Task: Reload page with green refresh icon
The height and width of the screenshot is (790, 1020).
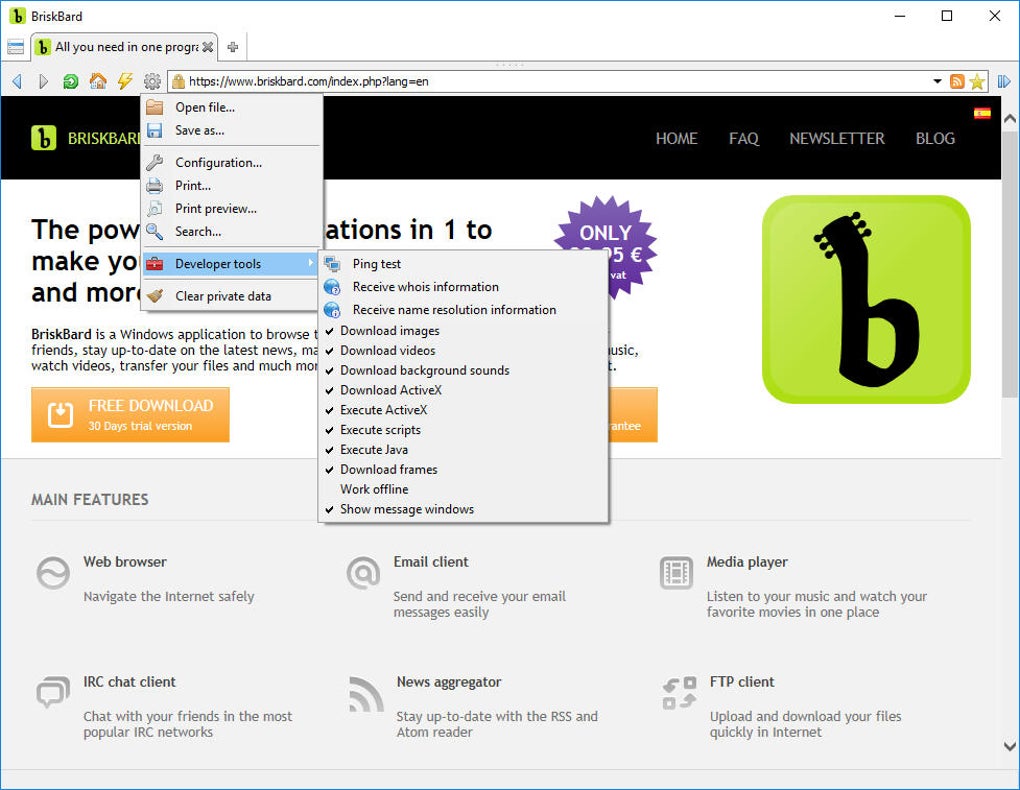Action: pyautogui.click(x=70, y=81)
